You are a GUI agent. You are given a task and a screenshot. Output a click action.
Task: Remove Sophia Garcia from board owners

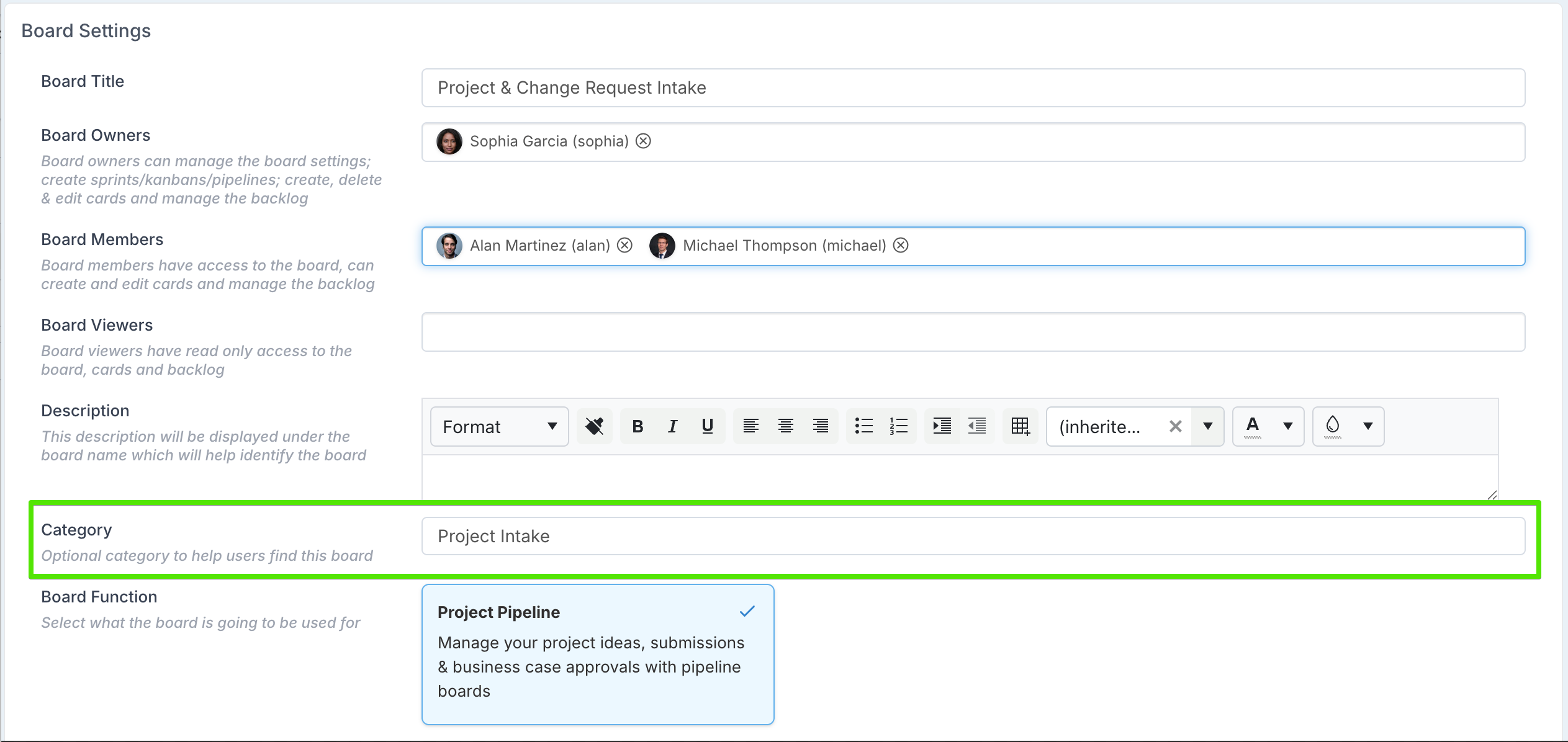[644, 141]
